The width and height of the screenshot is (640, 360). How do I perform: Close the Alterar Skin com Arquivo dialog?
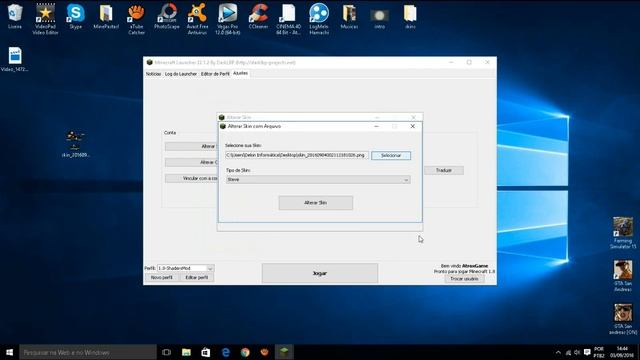(x=413, y=127)
